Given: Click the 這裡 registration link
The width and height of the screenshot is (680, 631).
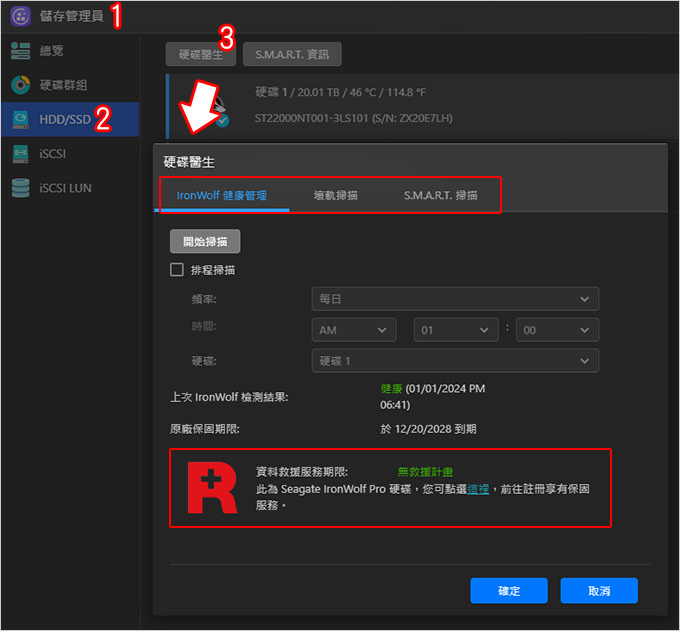Looking at the screenshot, I should click(477, 489).
